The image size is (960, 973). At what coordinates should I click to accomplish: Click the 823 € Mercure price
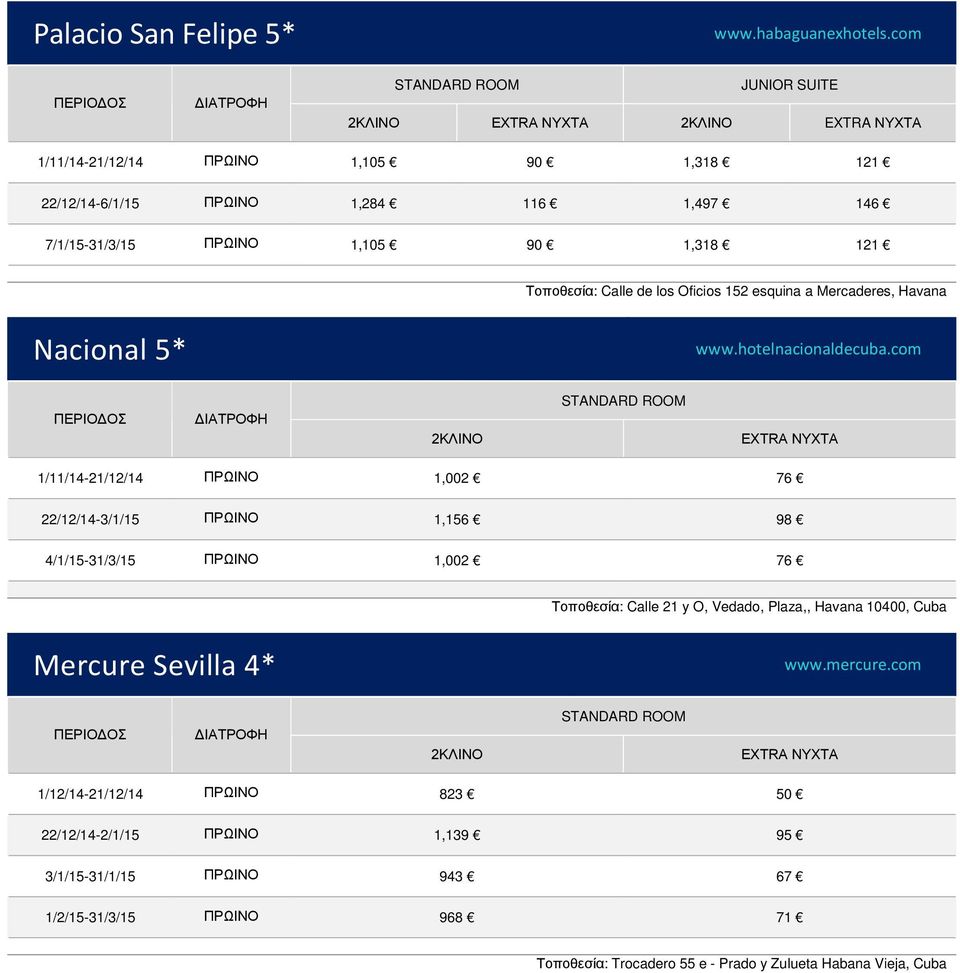pyautogui.click(x=457, y=794)
